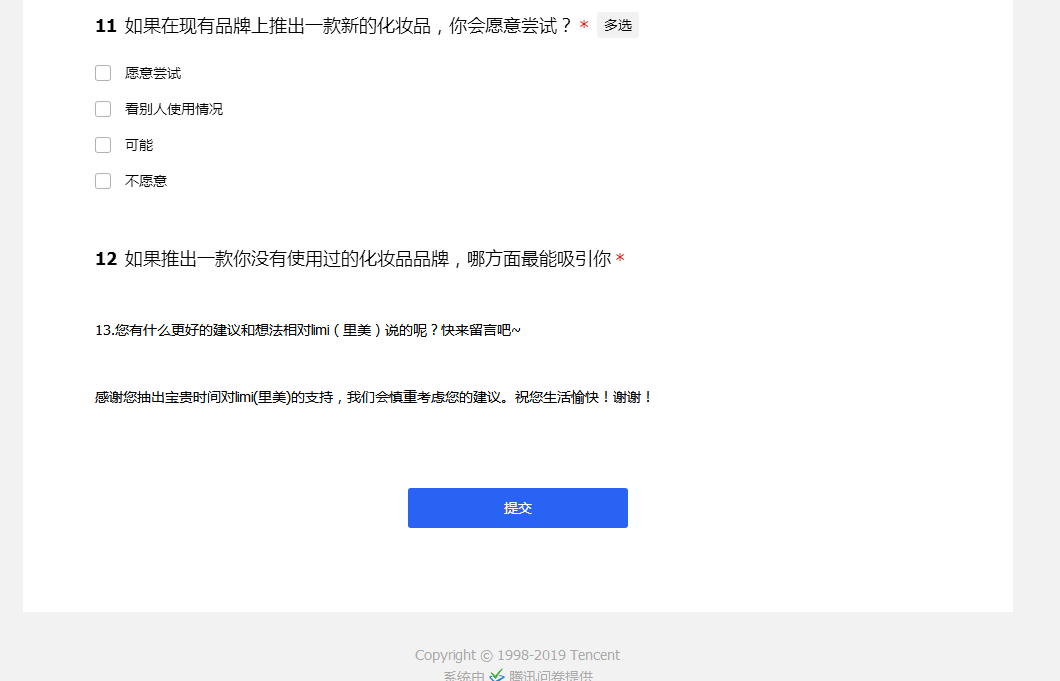Image resolution: width=1060 pixels, height=681 pixels.
Task: Click the red asterisk beside question 12
Action: (620, 261)
